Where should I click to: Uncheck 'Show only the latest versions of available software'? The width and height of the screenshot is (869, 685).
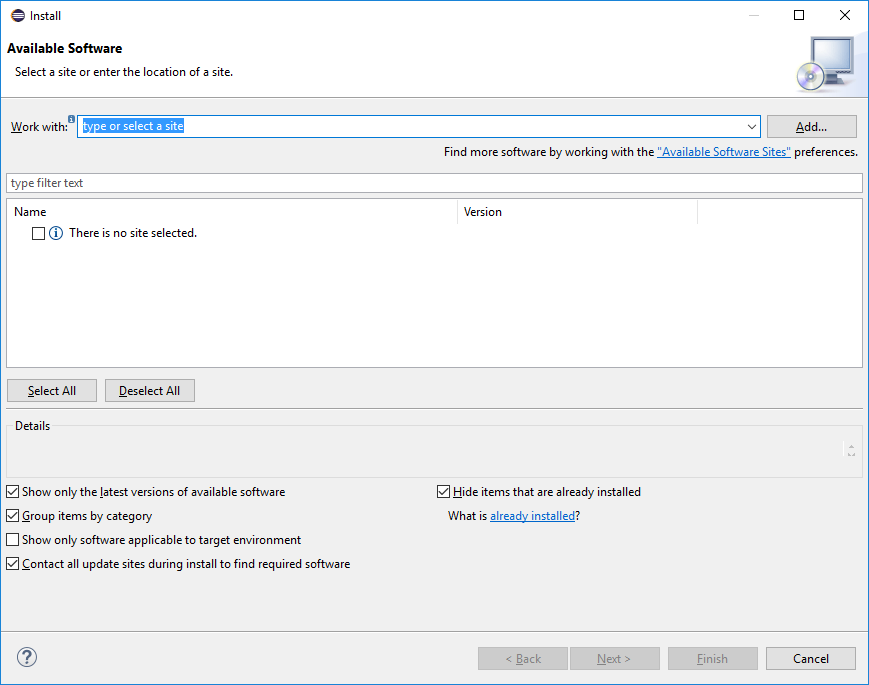pos(12,491)
